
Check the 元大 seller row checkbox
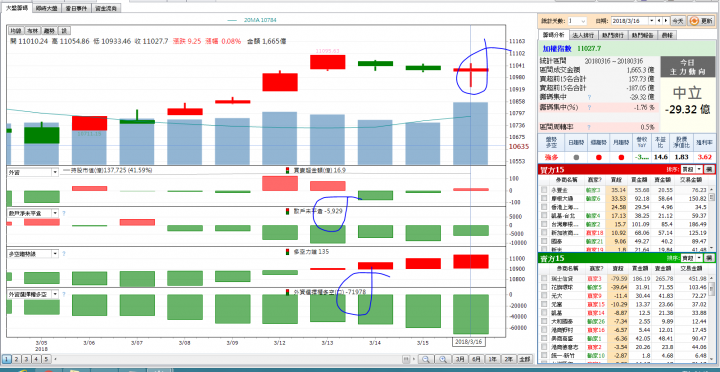point(544,296)
